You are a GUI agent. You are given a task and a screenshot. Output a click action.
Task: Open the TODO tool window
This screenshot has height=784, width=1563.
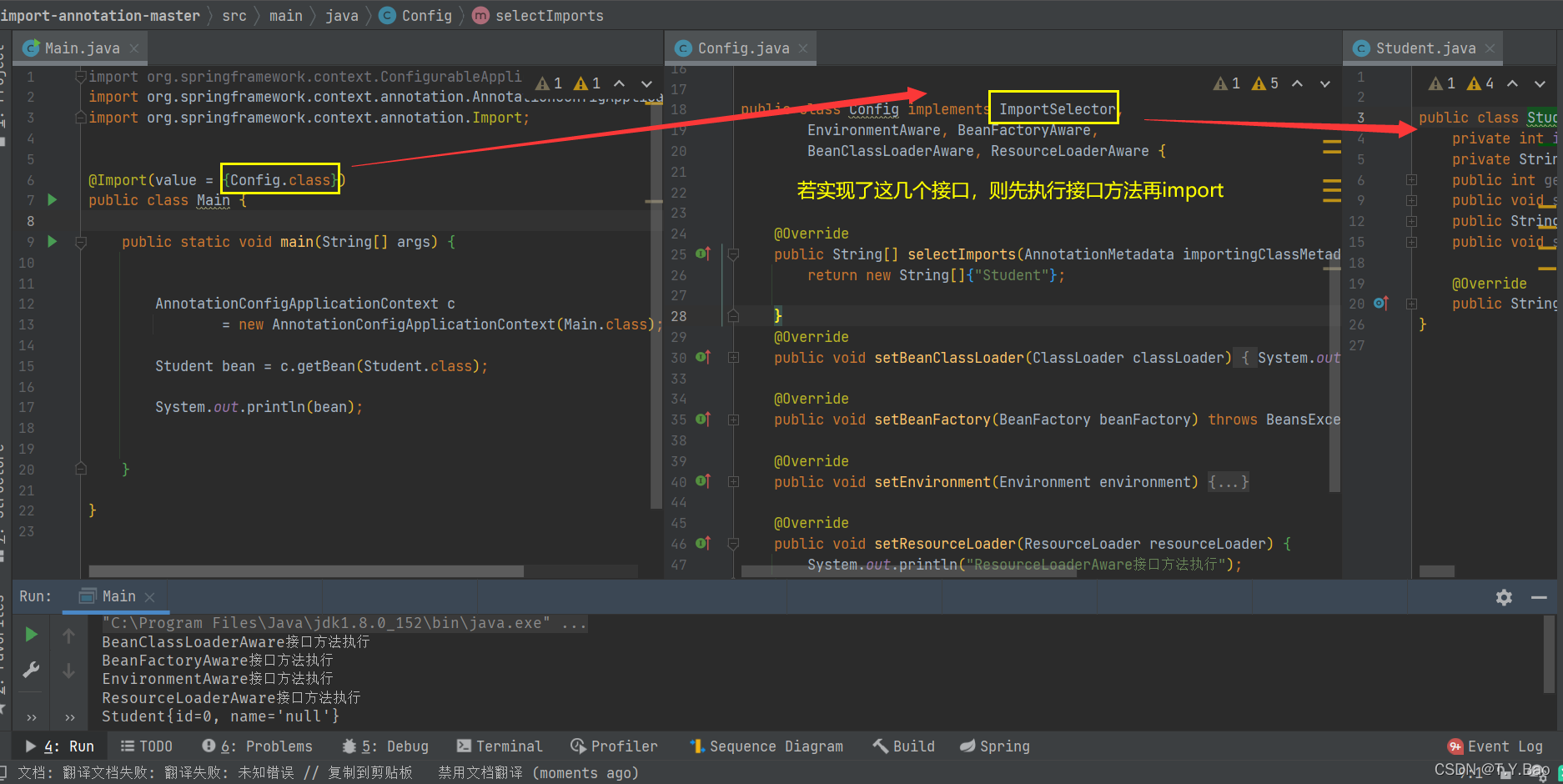146,746
